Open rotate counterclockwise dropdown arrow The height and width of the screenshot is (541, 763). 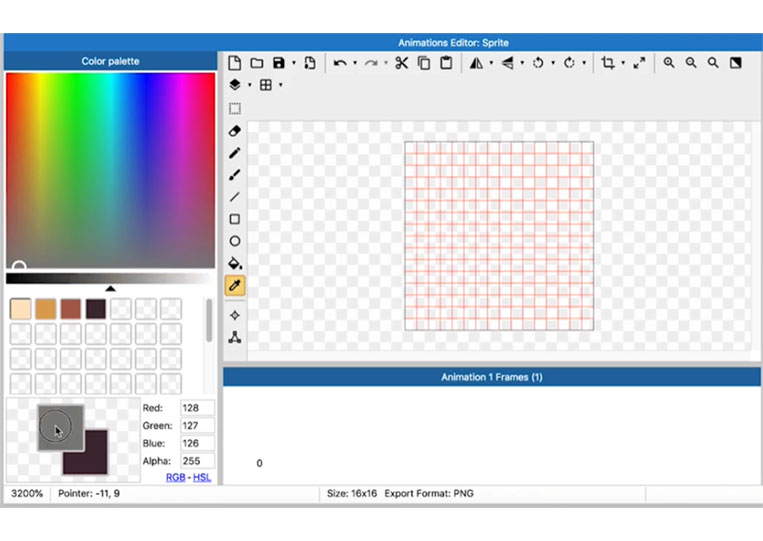click(553, 63)
